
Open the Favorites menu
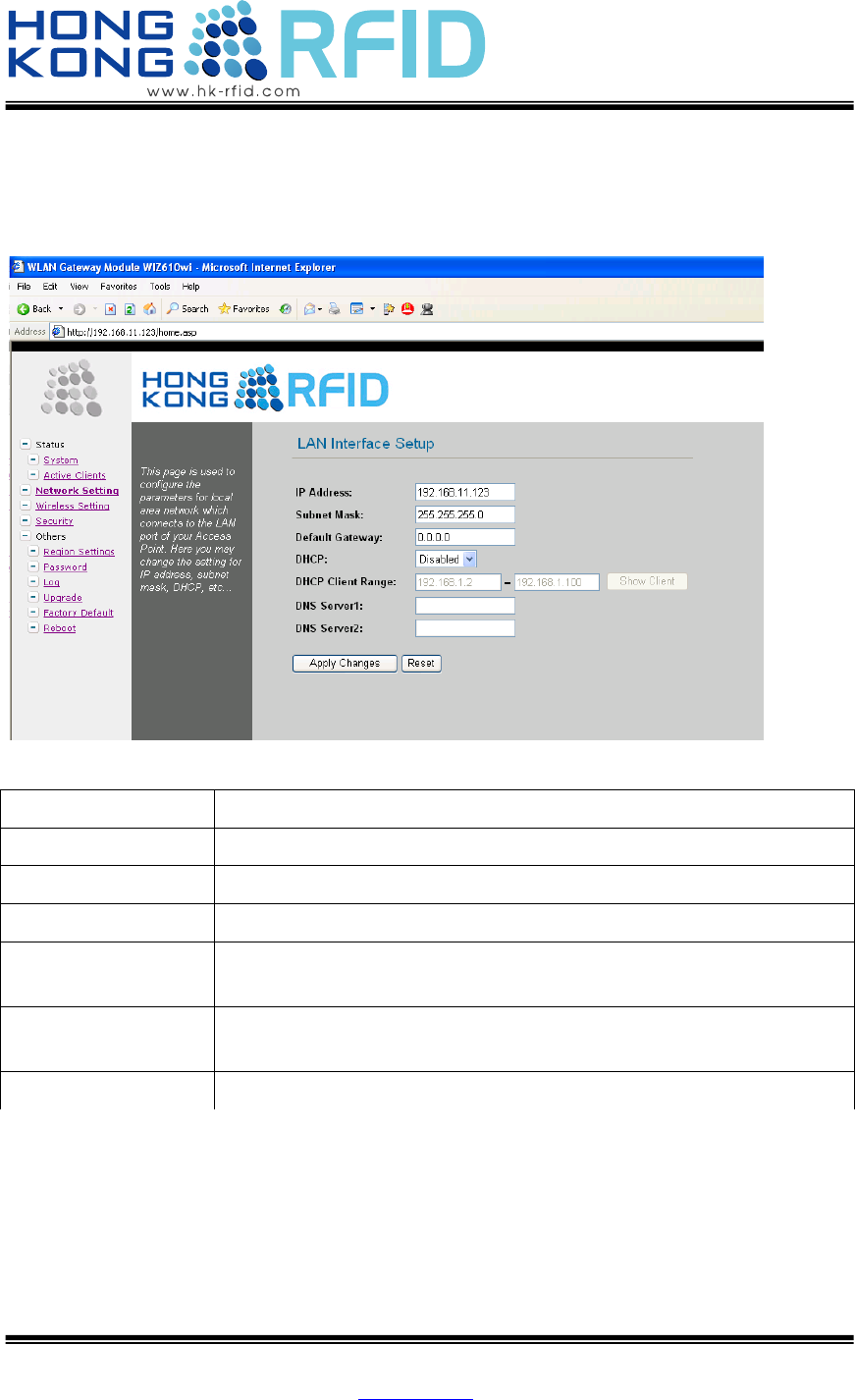click(119, 287)
